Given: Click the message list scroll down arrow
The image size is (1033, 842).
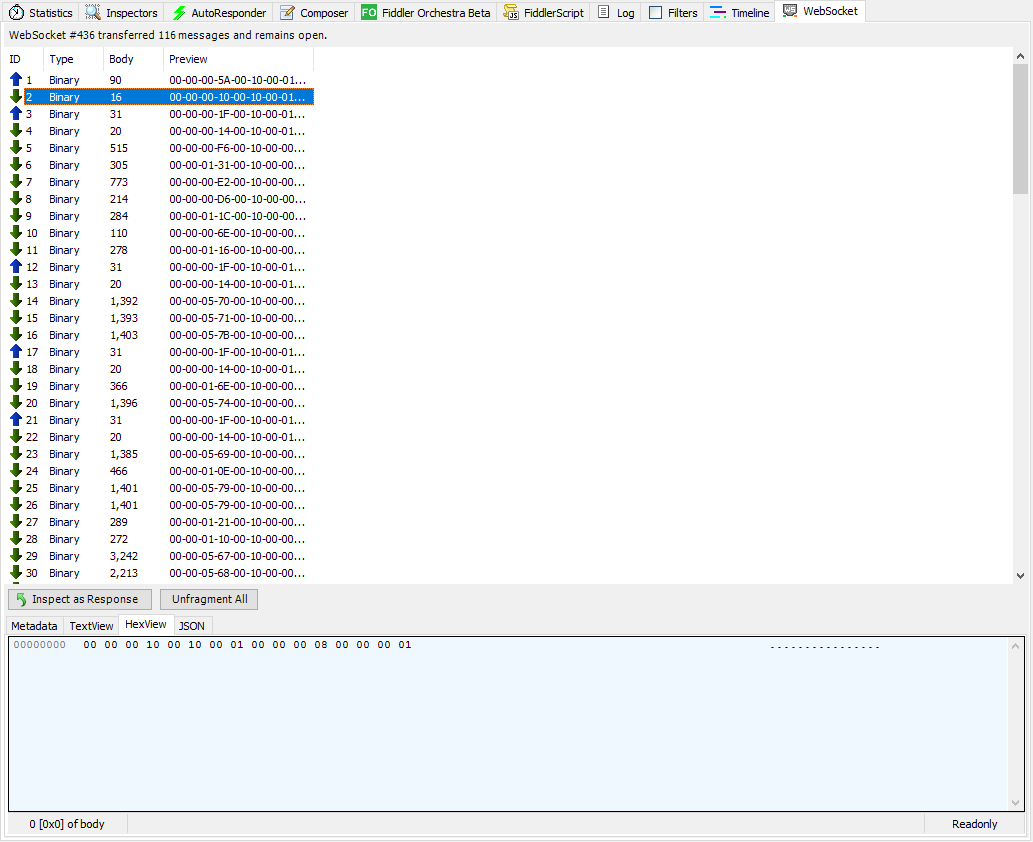Looking at the screenshot, I should pos(1020,575).
